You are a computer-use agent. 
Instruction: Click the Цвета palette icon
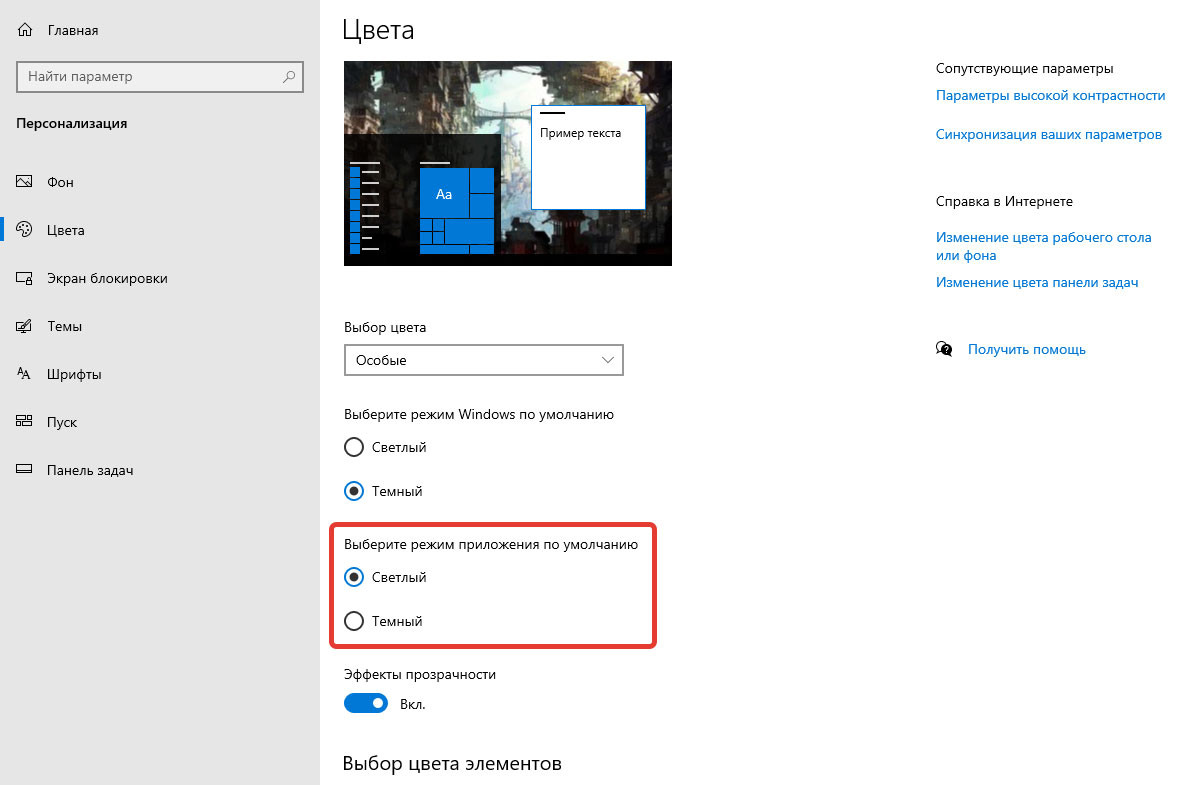tap(24, 230)
